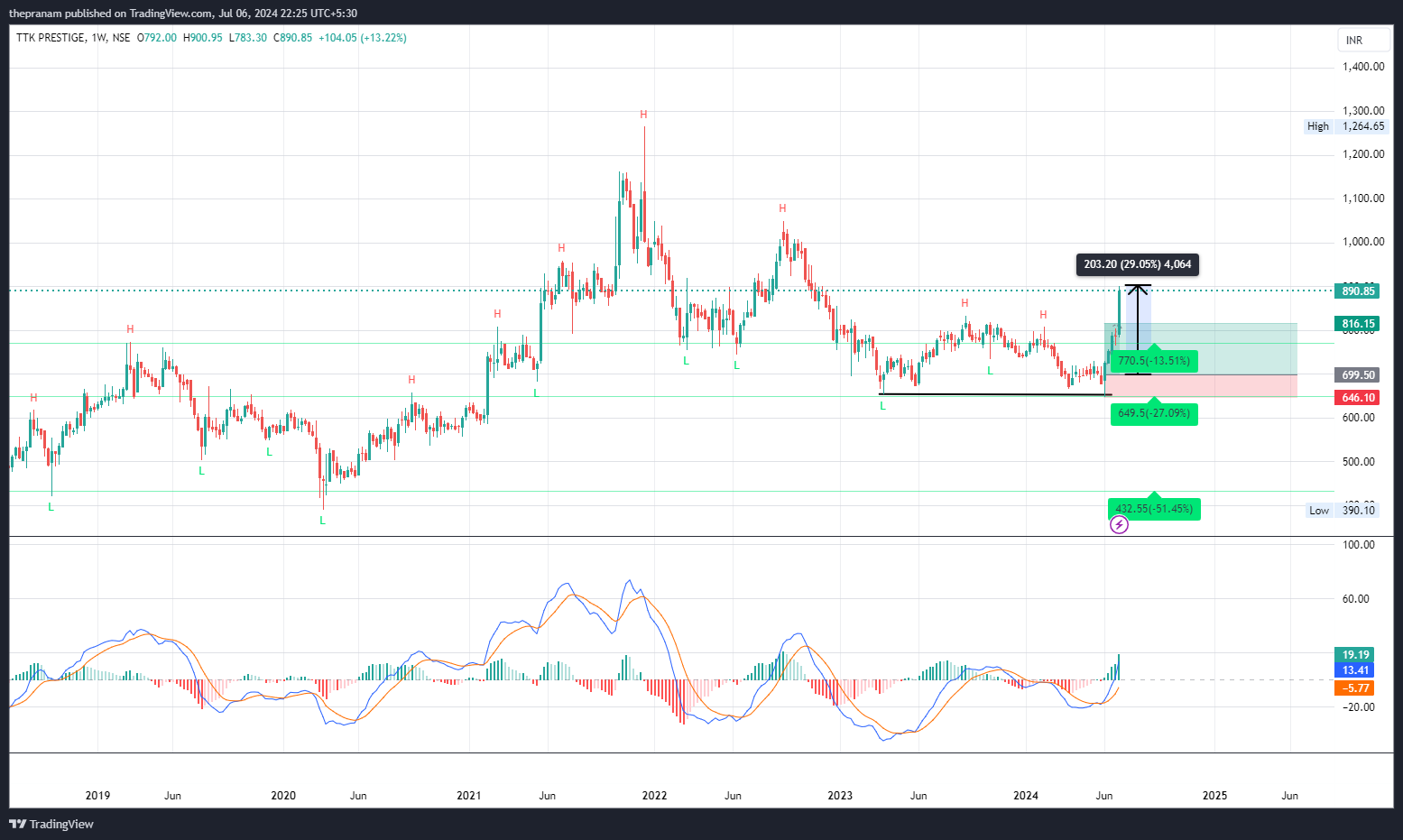Click the 500.00 price scale label
Image resolution: width=1403 pixels, height=840 pixels.
coord(1359,462)
